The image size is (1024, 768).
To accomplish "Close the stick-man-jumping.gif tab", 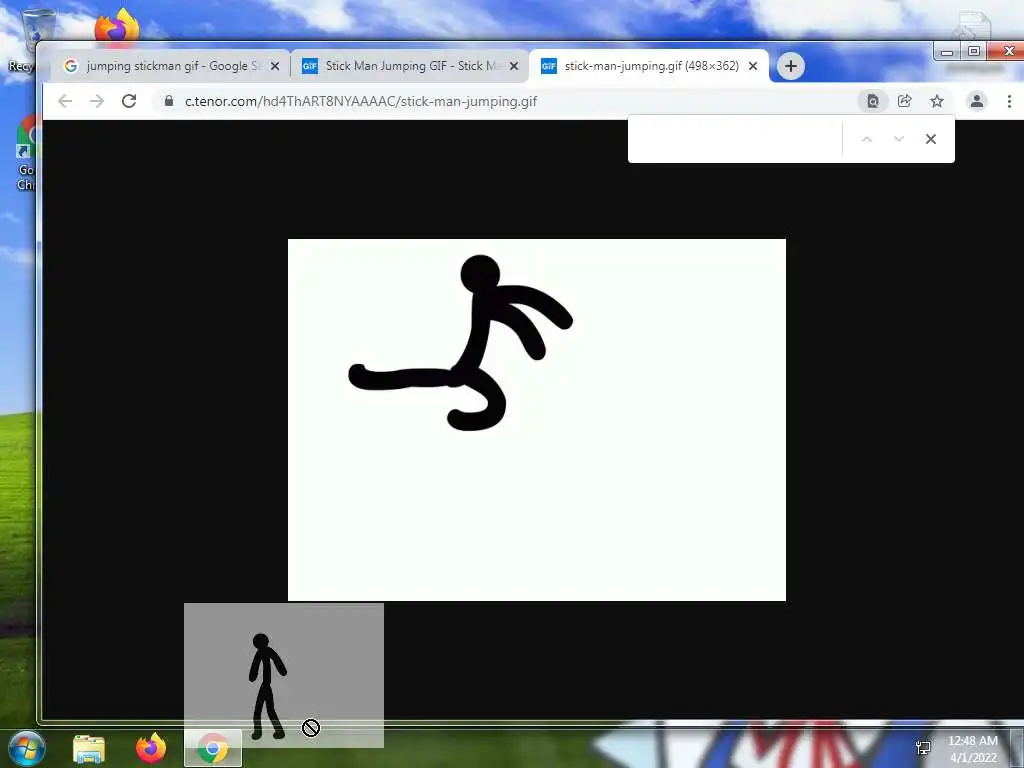I will [x=753, y=66].
